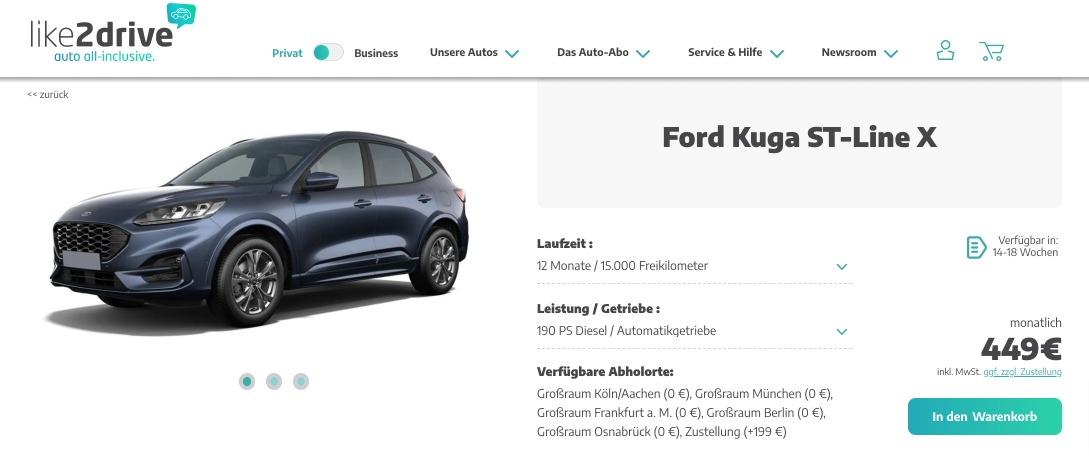This screenshot has width=1089, height=462.
Task: Click the Ford Kuga car image
Action: 260,229
